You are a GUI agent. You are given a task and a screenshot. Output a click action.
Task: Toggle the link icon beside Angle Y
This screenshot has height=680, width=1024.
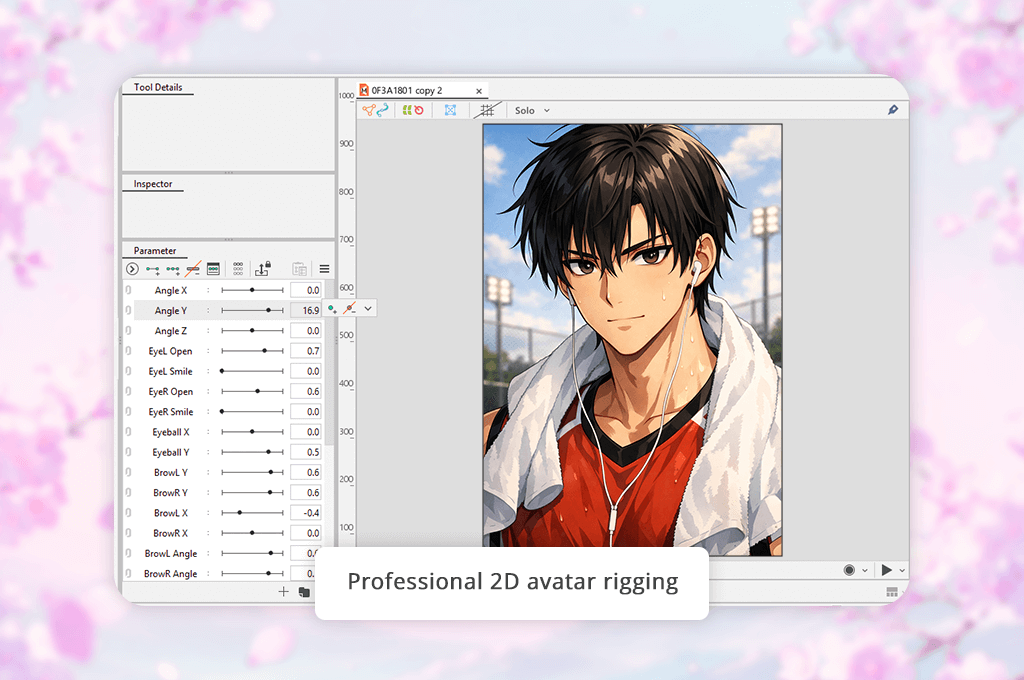129,310
